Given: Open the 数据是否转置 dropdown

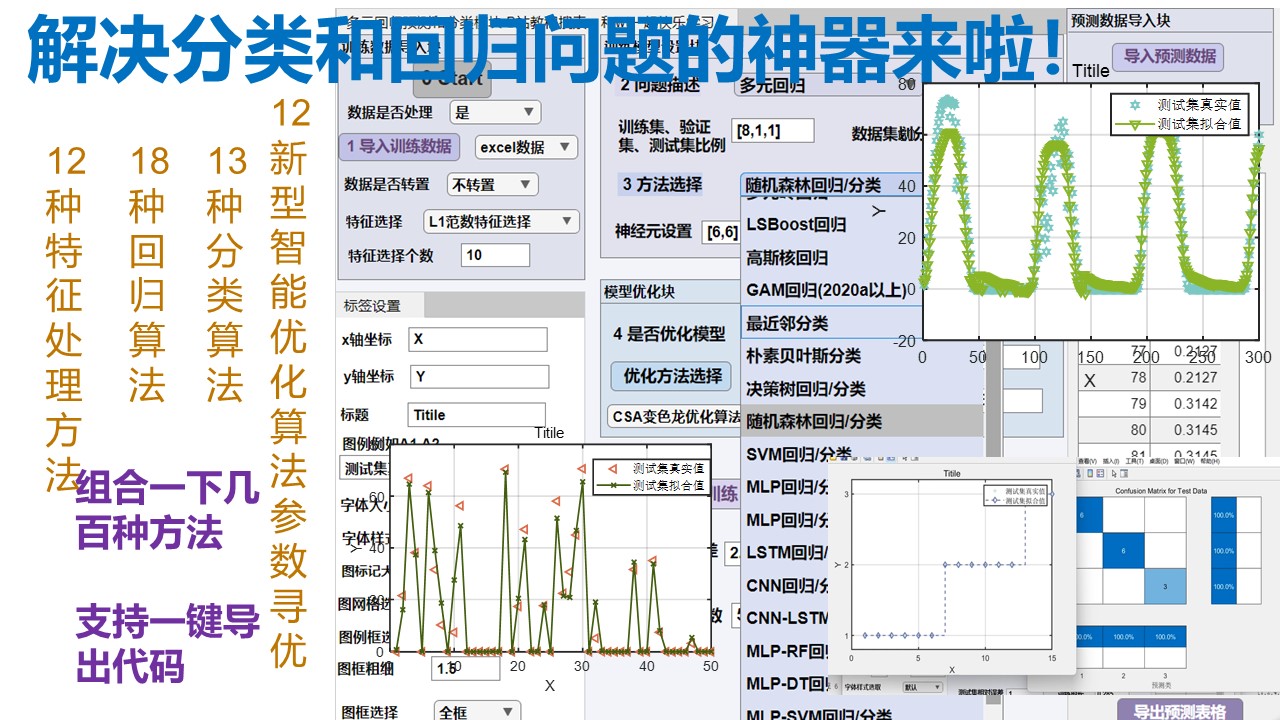Looking at the screenshot, I should tap(492, 184).
